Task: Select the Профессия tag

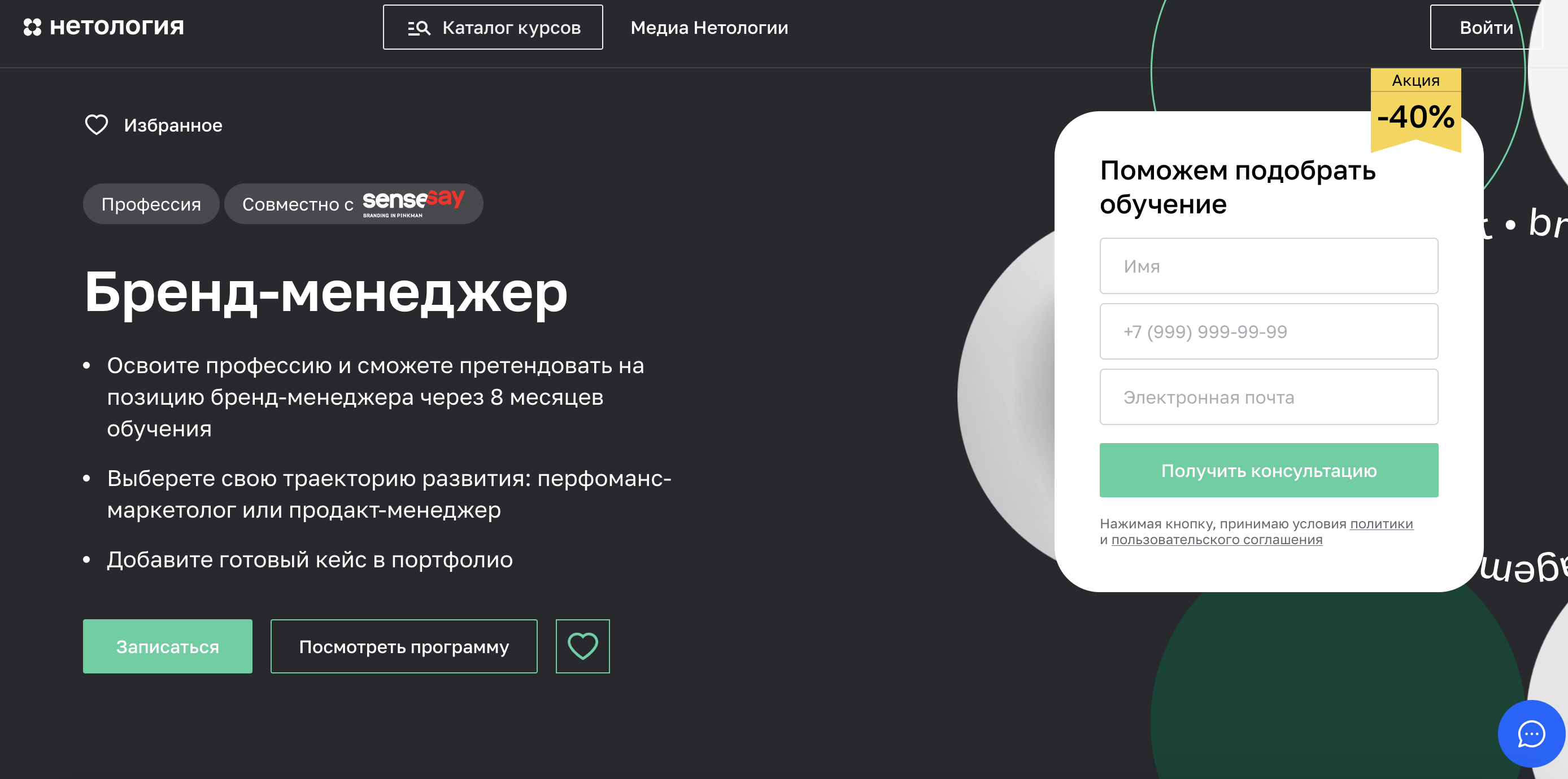Action: click(x=151, y=204)
